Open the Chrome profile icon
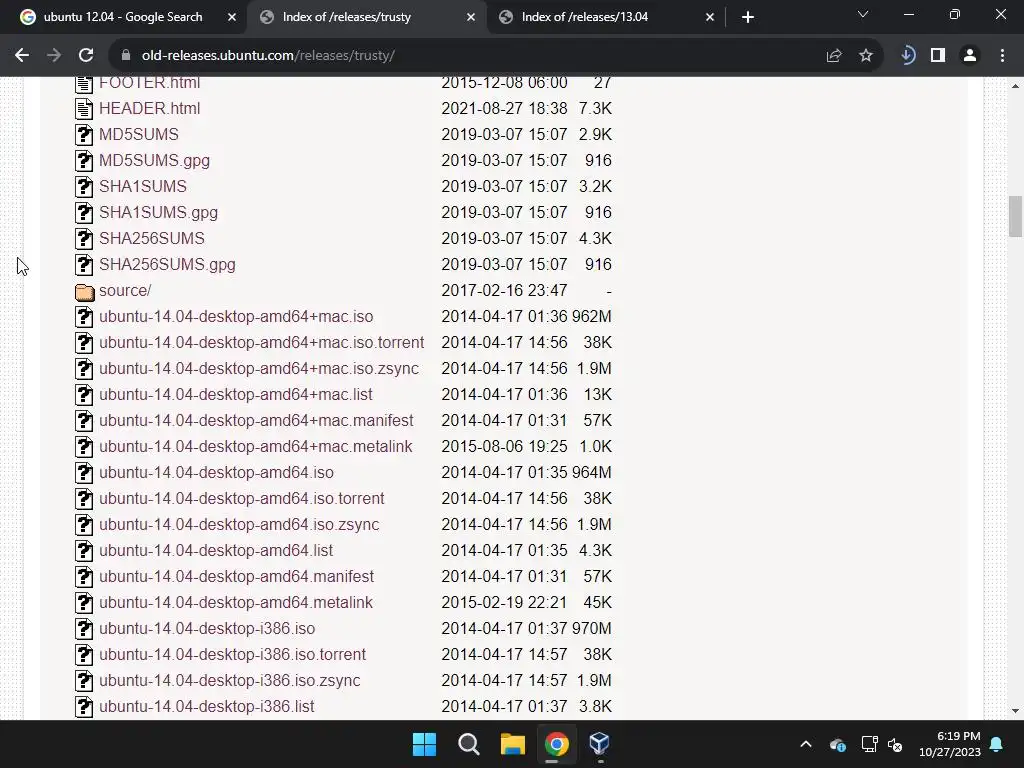 pyautogui.click(x=970, y=56)
